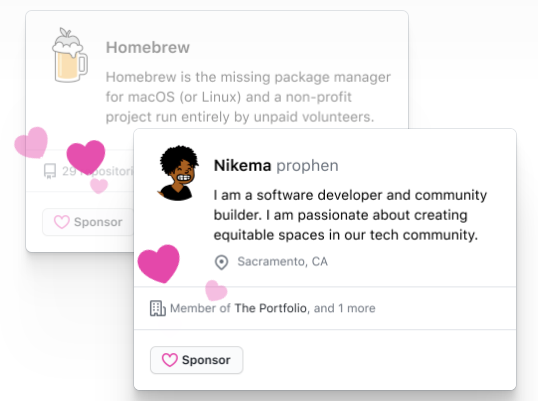Click the faded Sponsor button on Homebrew card
The height and width of the screenshot is (401, 538).
[89, 222]
